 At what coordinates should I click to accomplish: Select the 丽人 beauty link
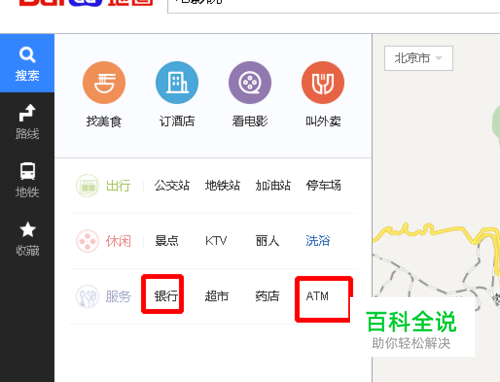click(x=267, y=241)
